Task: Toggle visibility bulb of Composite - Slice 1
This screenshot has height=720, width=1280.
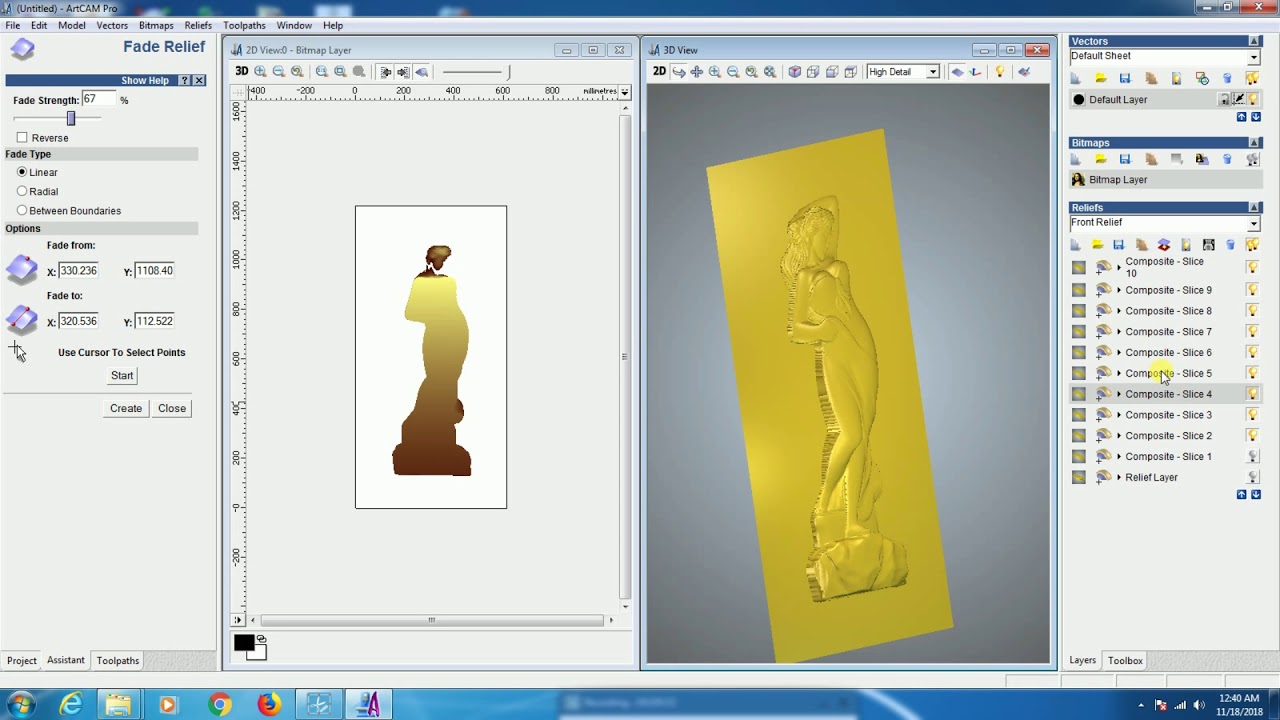Action: [x=1251, y=456]
